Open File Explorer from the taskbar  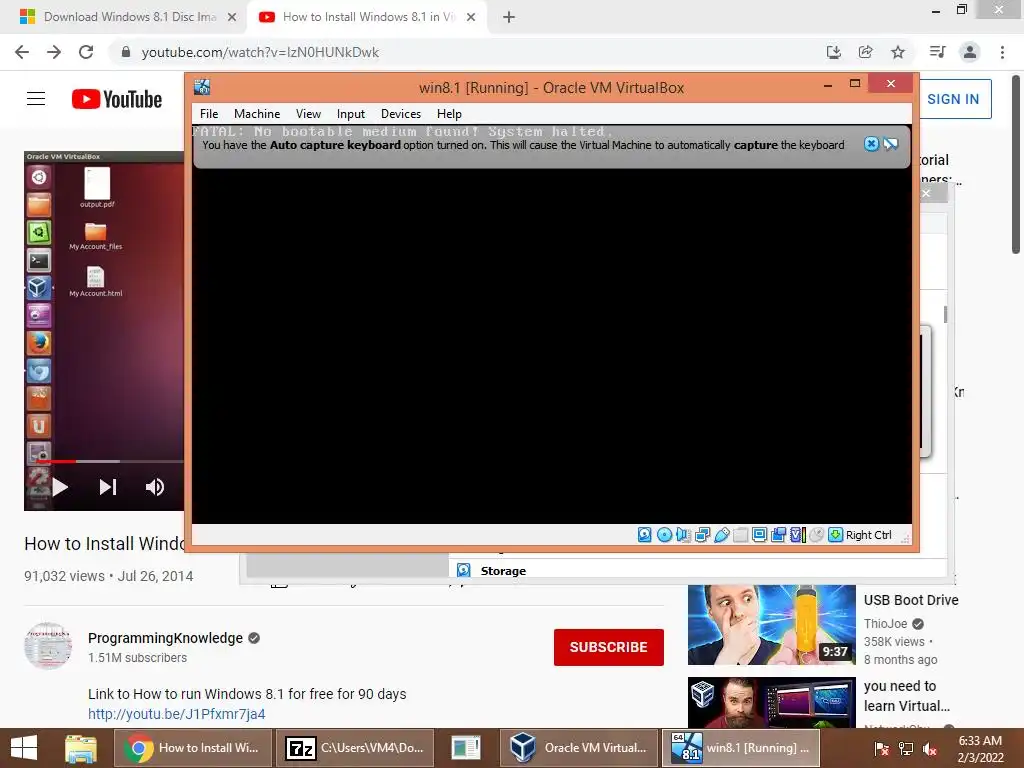tap(81, 748)
